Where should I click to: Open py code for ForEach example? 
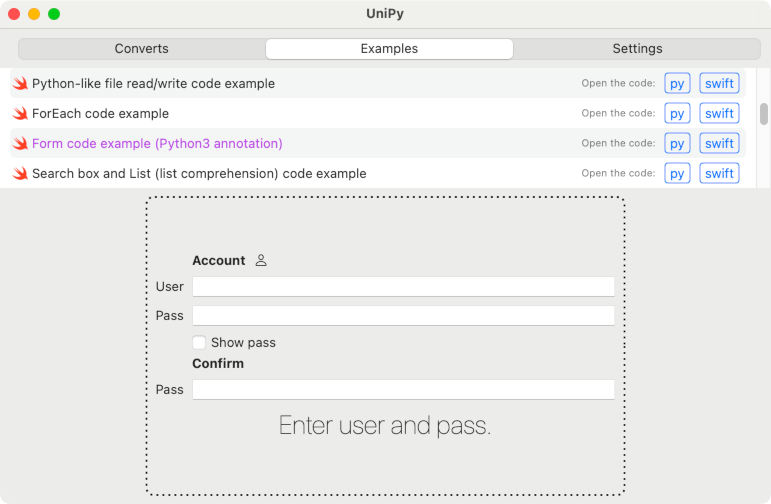click(677, 114)
